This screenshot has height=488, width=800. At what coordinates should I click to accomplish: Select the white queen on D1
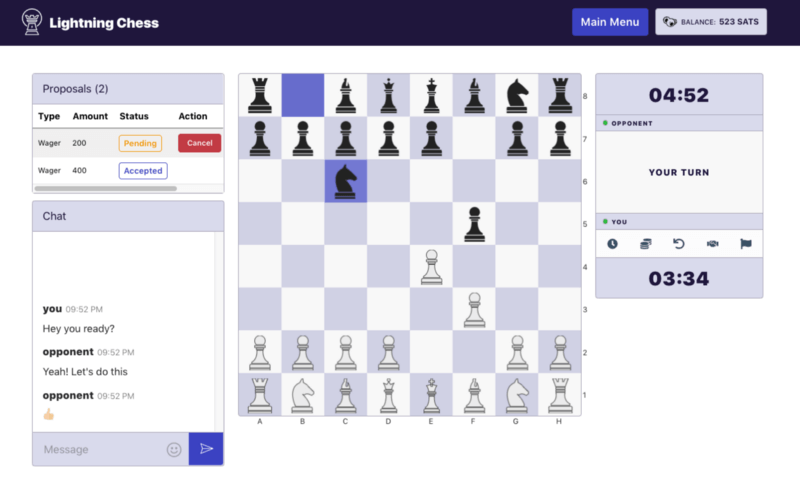[388, 395]
